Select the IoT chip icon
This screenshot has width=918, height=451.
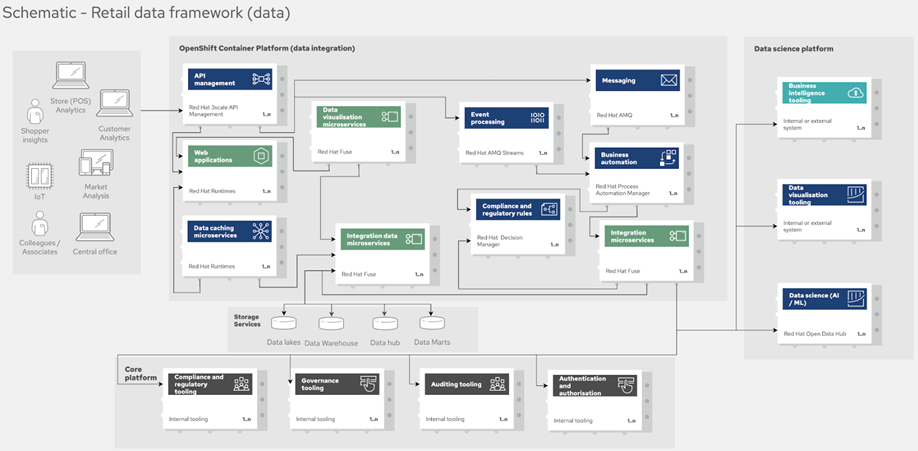(39, 176)
